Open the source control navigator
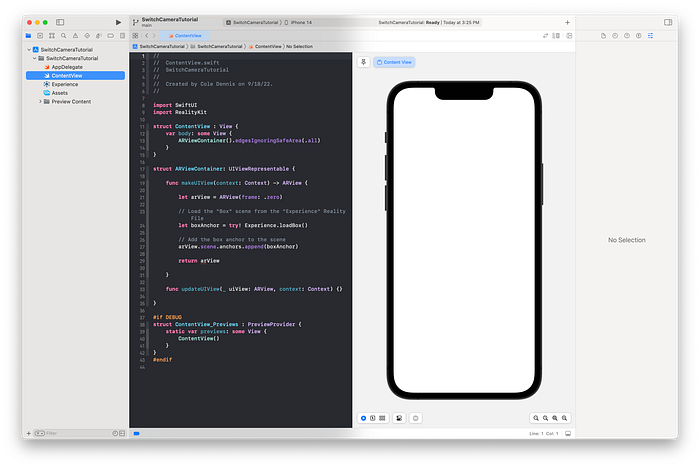This screenshot has width=700, height=468. tap(40, 36)
